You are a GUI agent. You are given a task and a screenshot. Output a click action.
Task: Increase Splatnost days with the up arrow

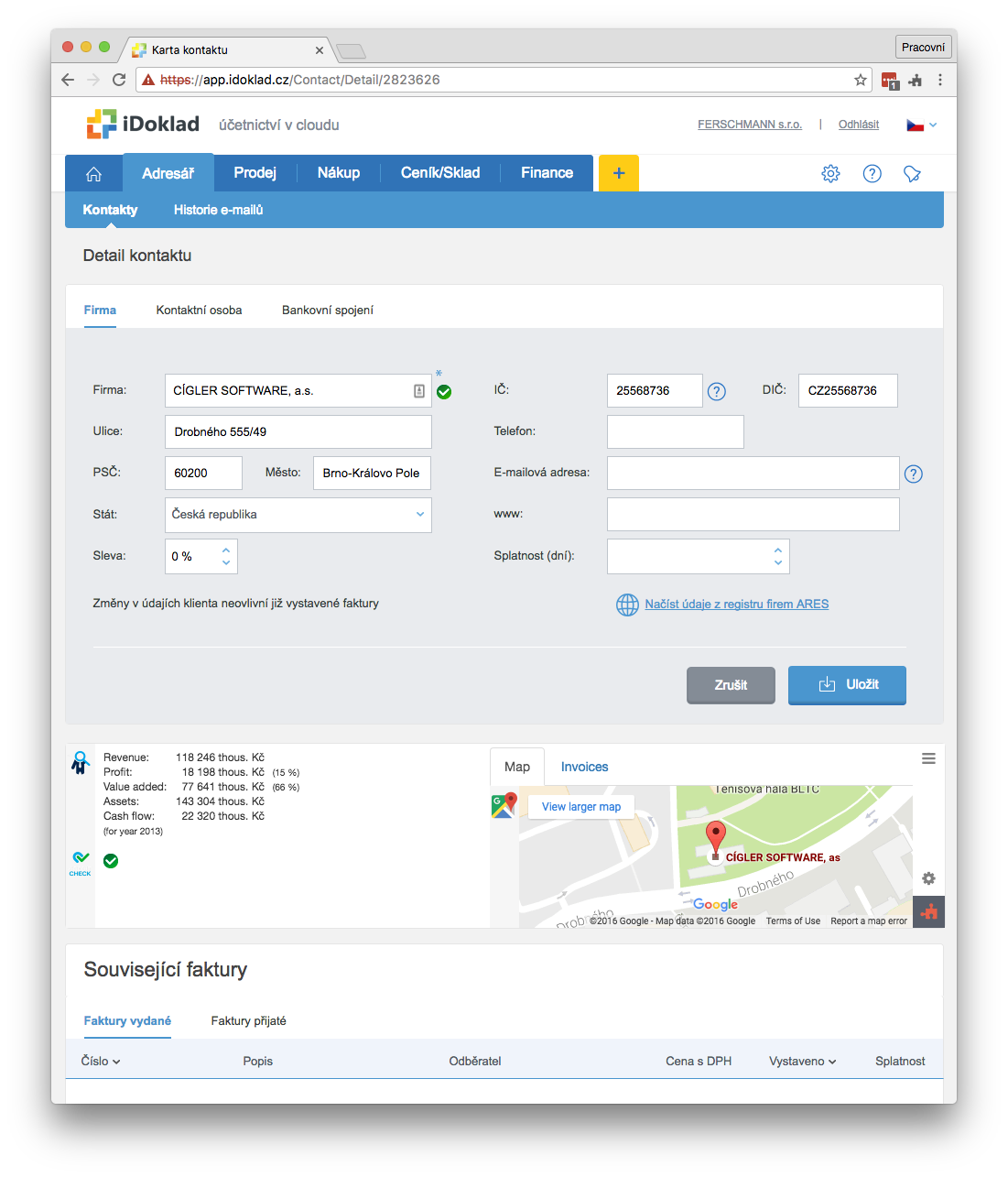pos(778,550)
